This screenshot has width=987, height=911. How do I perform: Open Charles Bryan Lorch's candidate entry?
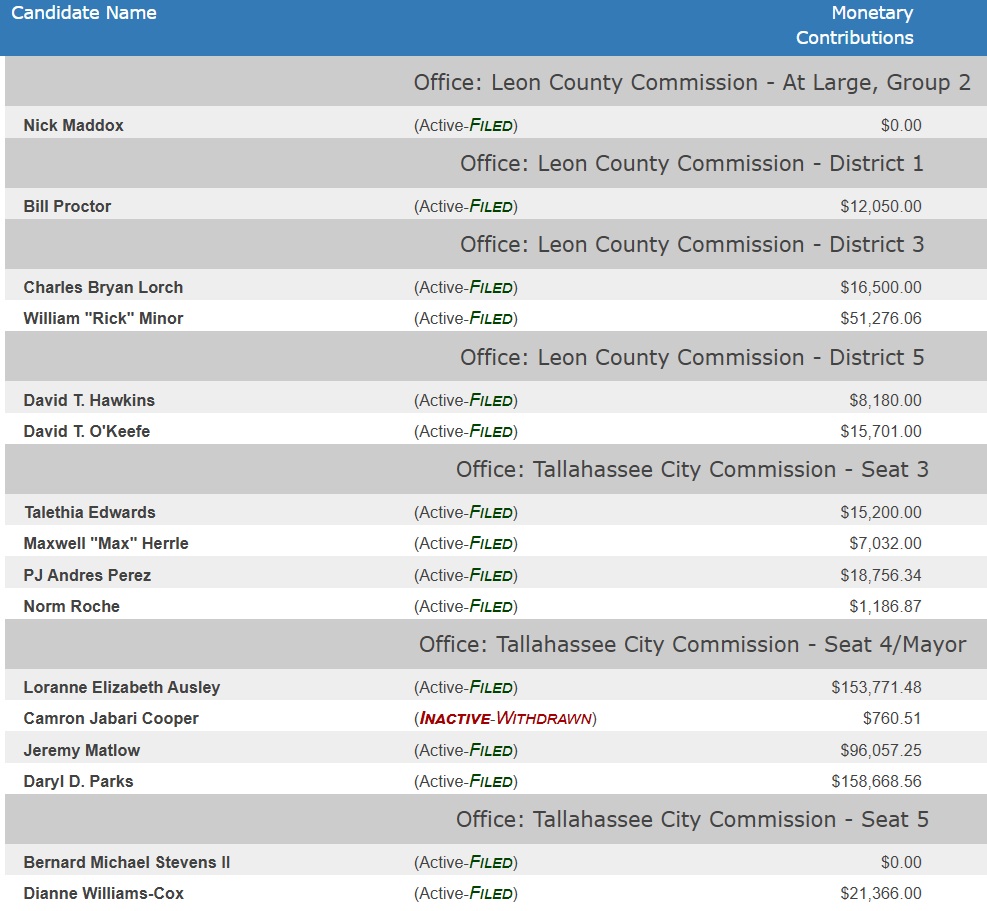pyautogui.click(x=103, y=288)
